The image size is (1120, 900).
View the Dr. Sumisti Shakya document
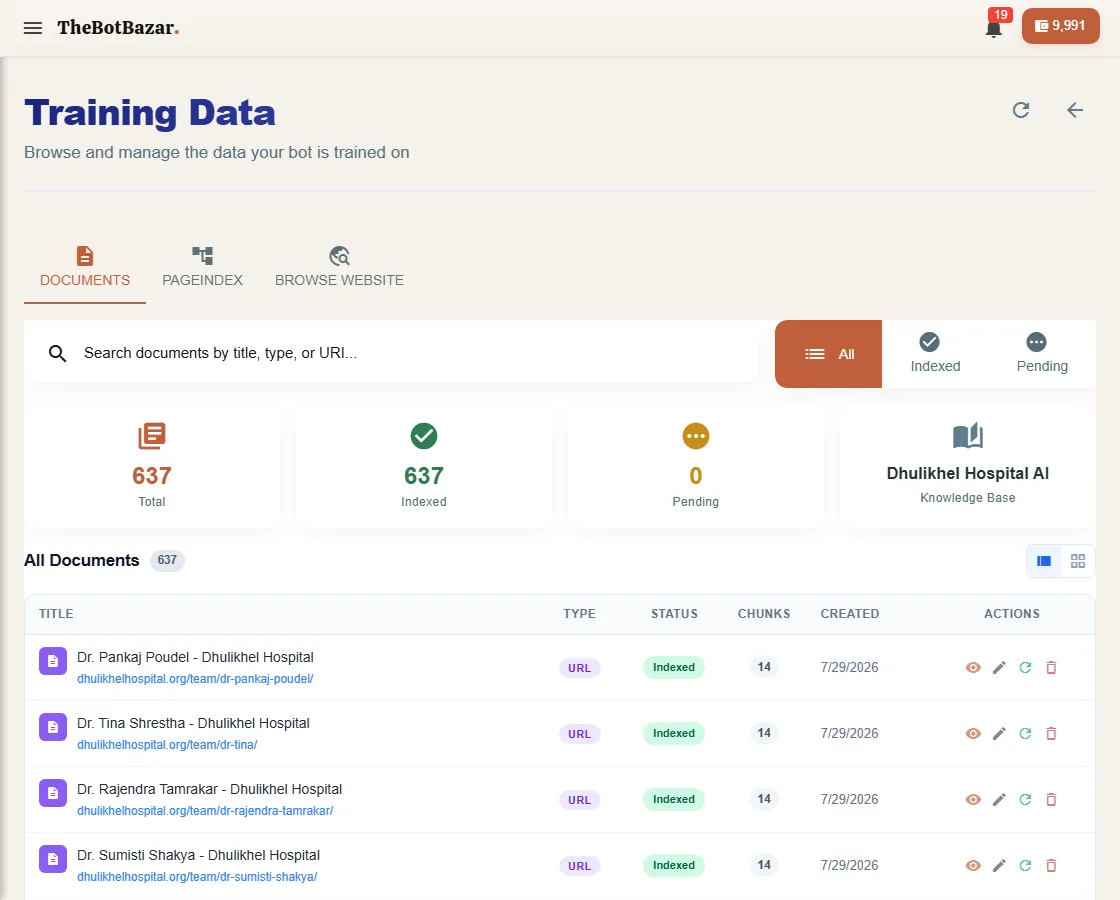pos(973,866)
